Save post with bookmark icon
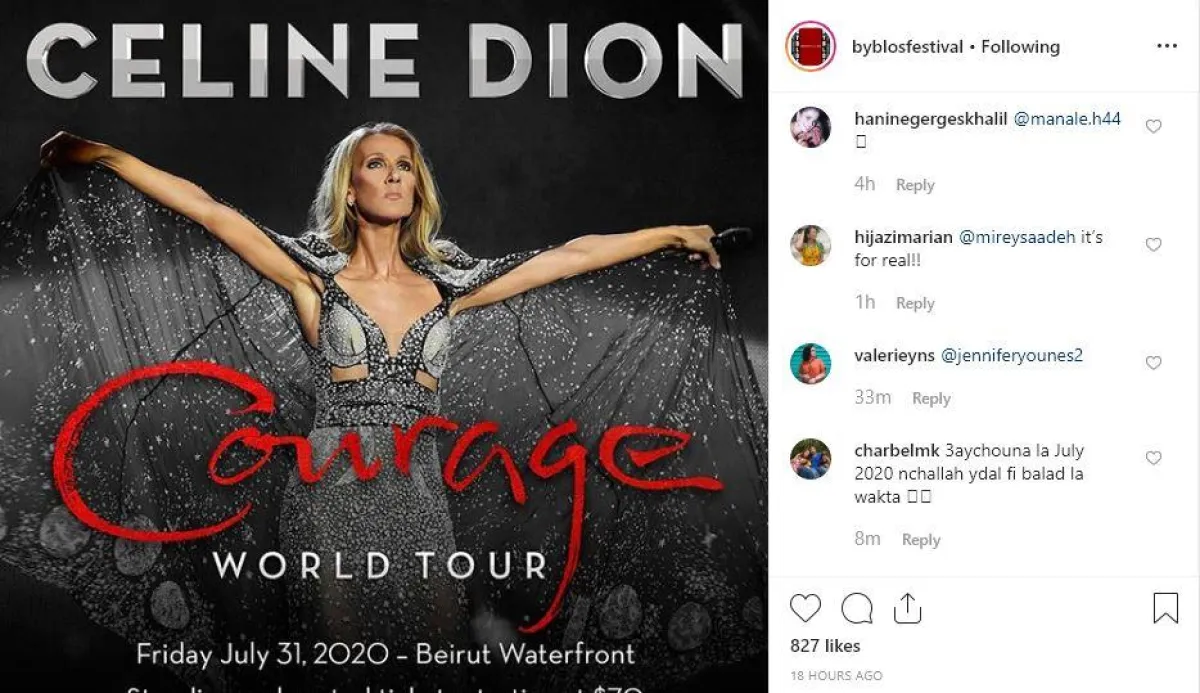Image resolution: width=1200 pixels, height=693 pixels. pyautogui.click(x=1166, y=608)
